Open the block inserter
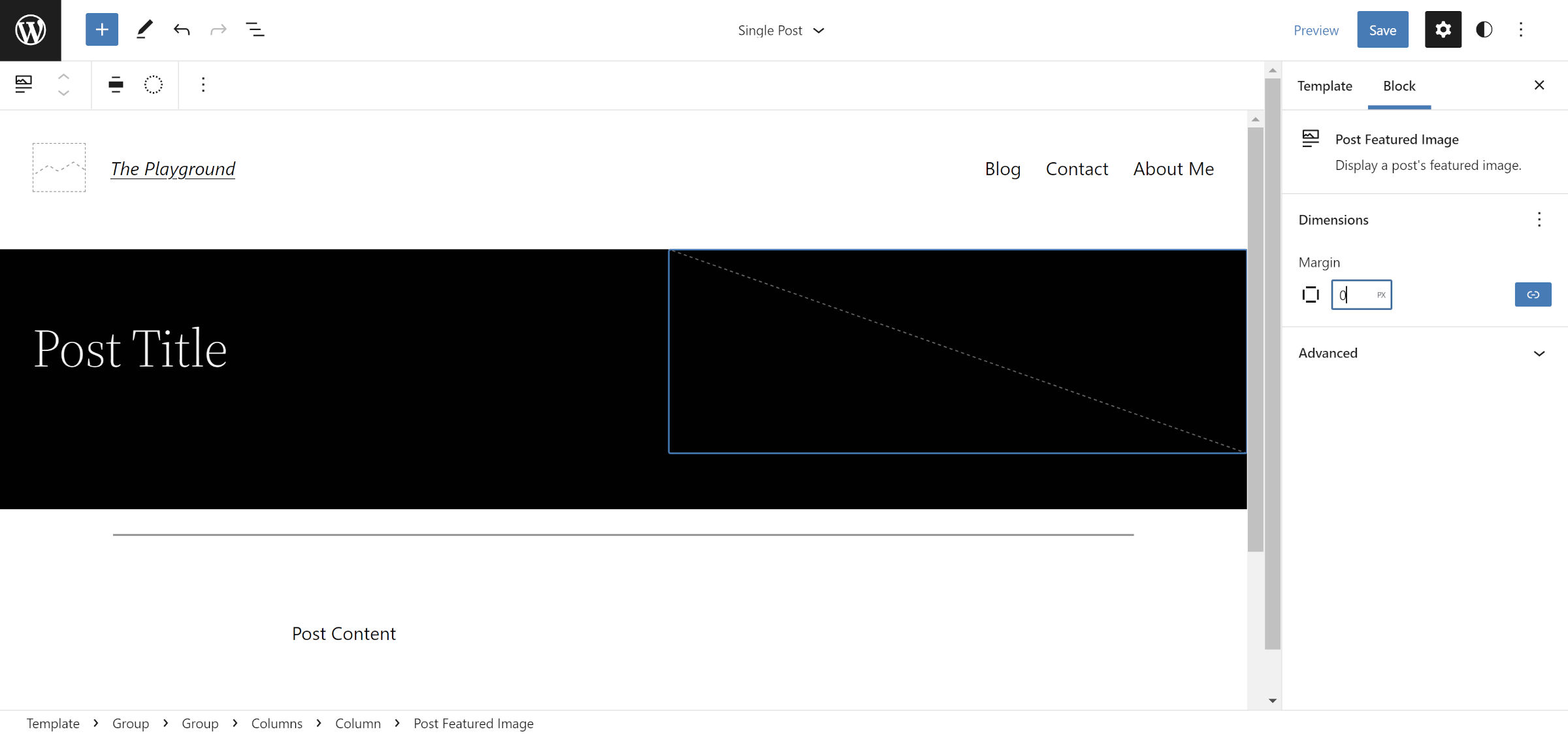 point(101,29)
